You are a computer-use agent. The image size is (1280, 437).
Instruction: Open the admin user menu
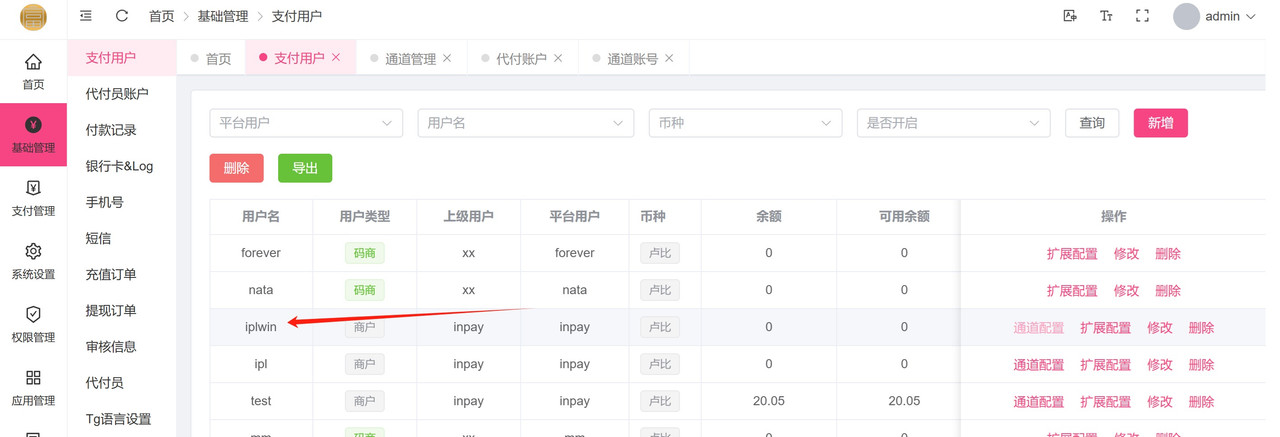coord(1215,16)
